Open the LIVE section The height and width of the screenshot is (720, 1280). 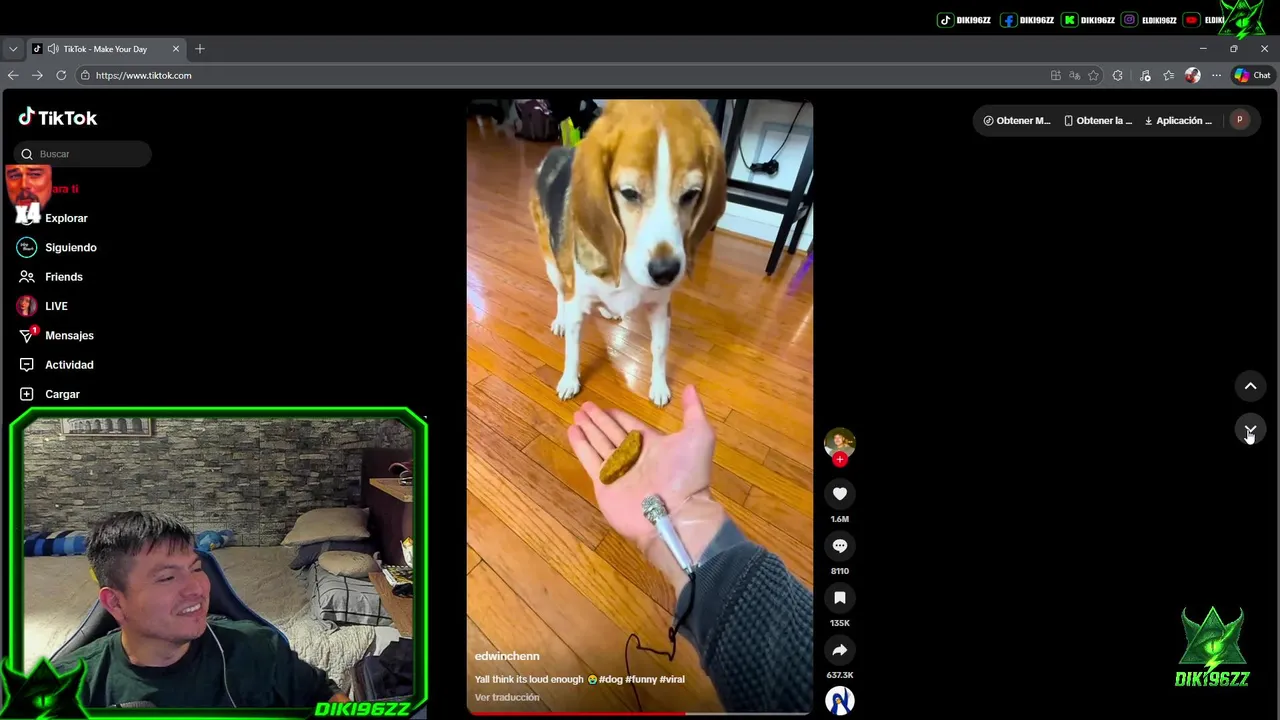(x=56, y=306)
